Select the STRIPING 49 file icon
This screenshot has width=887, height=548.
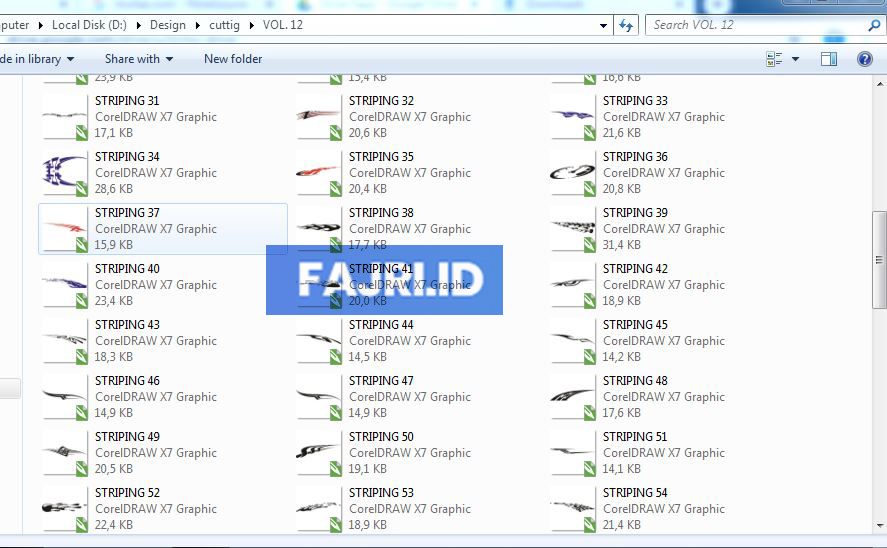point(65,453)
